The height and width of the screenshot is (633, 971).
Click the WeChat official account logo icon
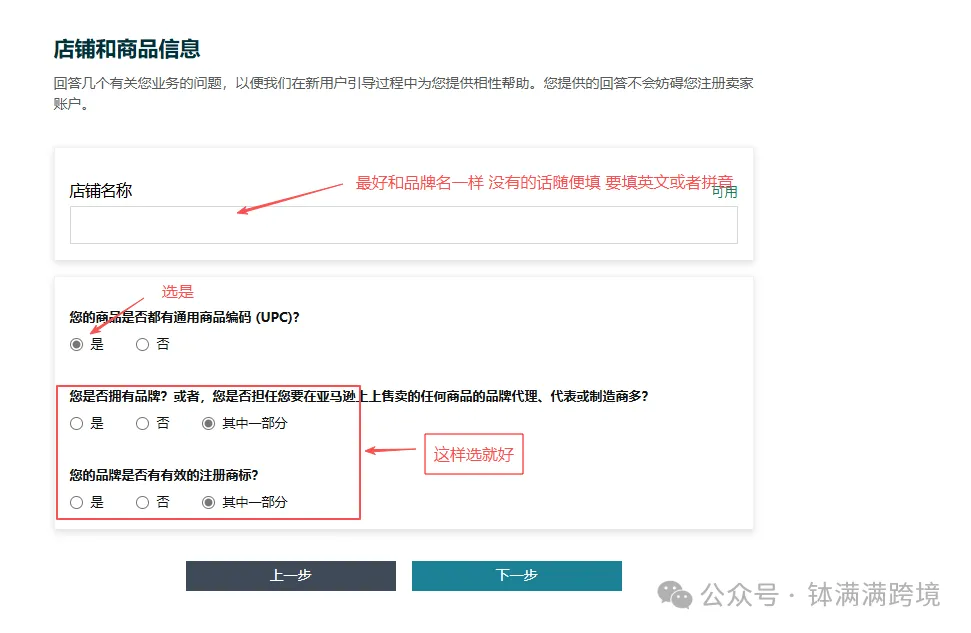(678, 596)
